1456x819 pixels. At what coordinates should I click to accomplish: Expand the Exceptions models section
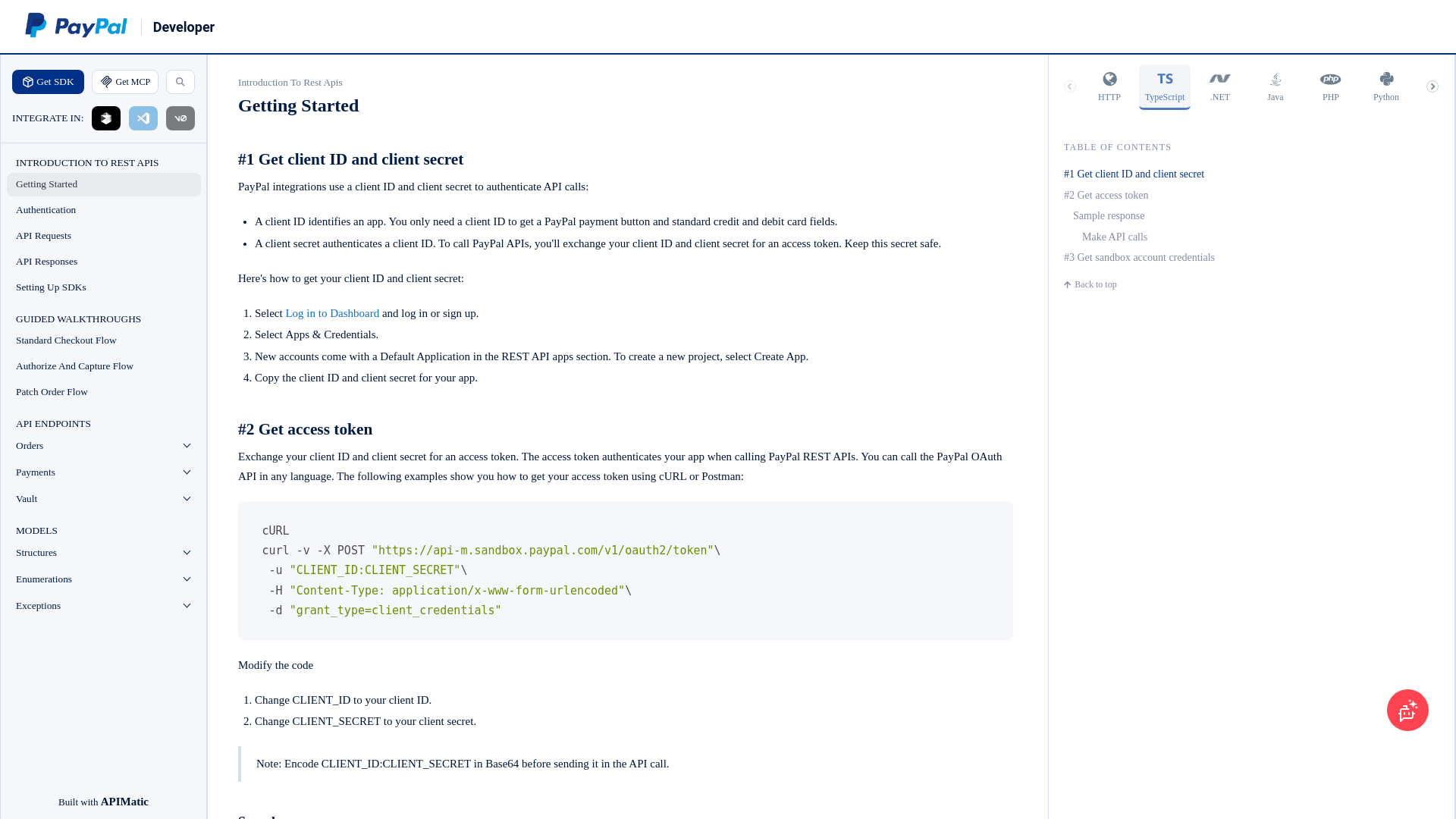click(x=104, y=606)
